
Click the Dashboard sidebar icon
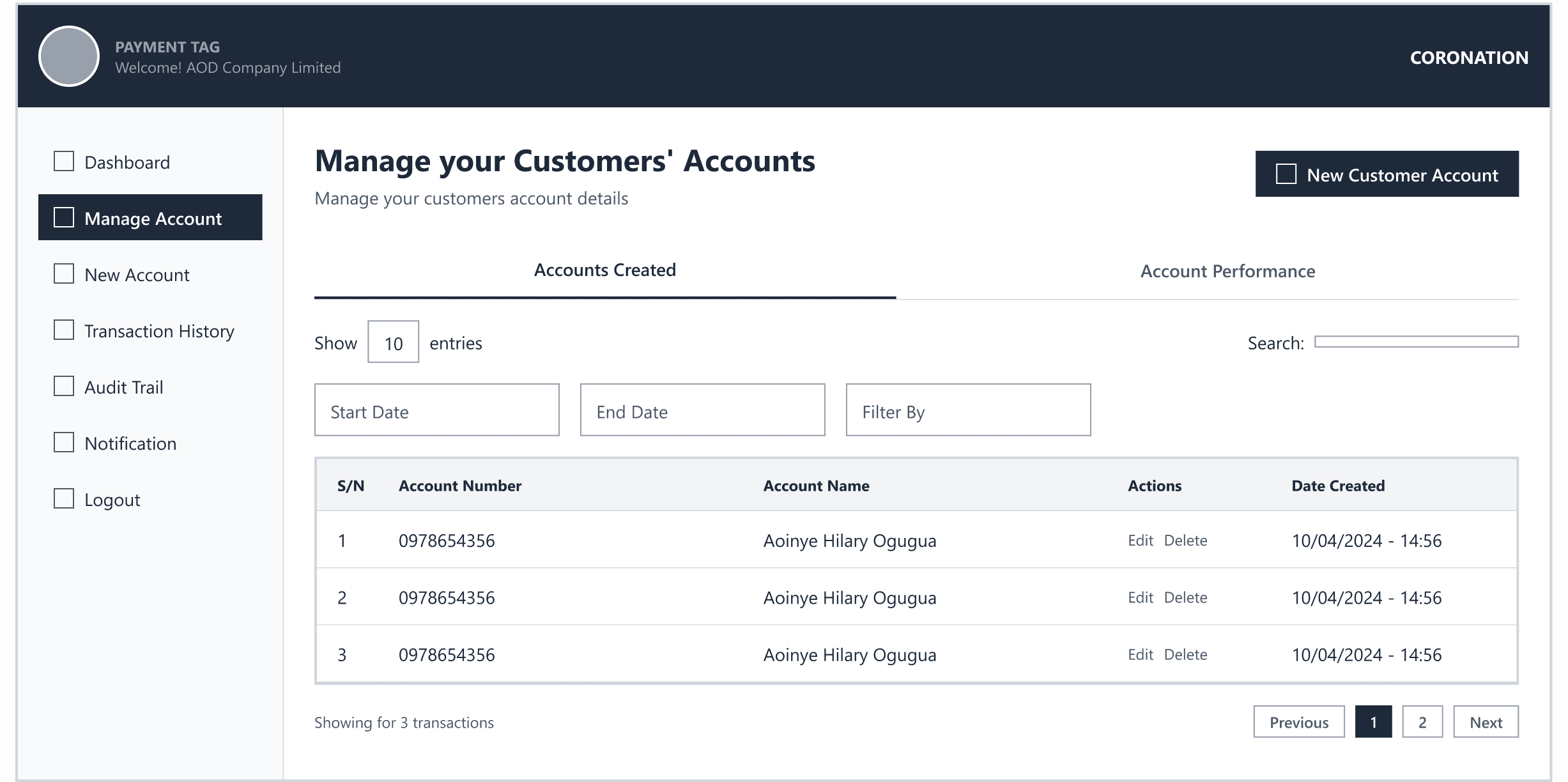click(64, 161)
